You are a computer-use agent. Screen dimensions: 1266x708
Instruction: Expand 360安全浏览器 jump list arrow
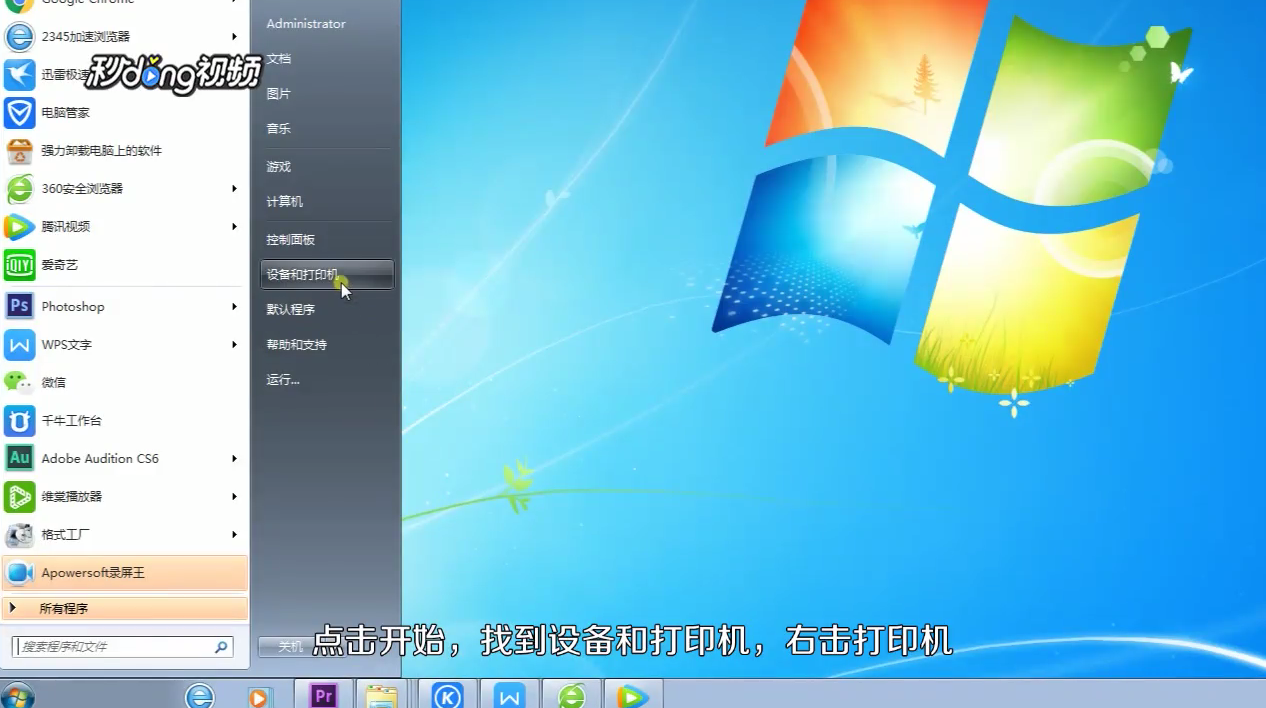coord(235,189)
